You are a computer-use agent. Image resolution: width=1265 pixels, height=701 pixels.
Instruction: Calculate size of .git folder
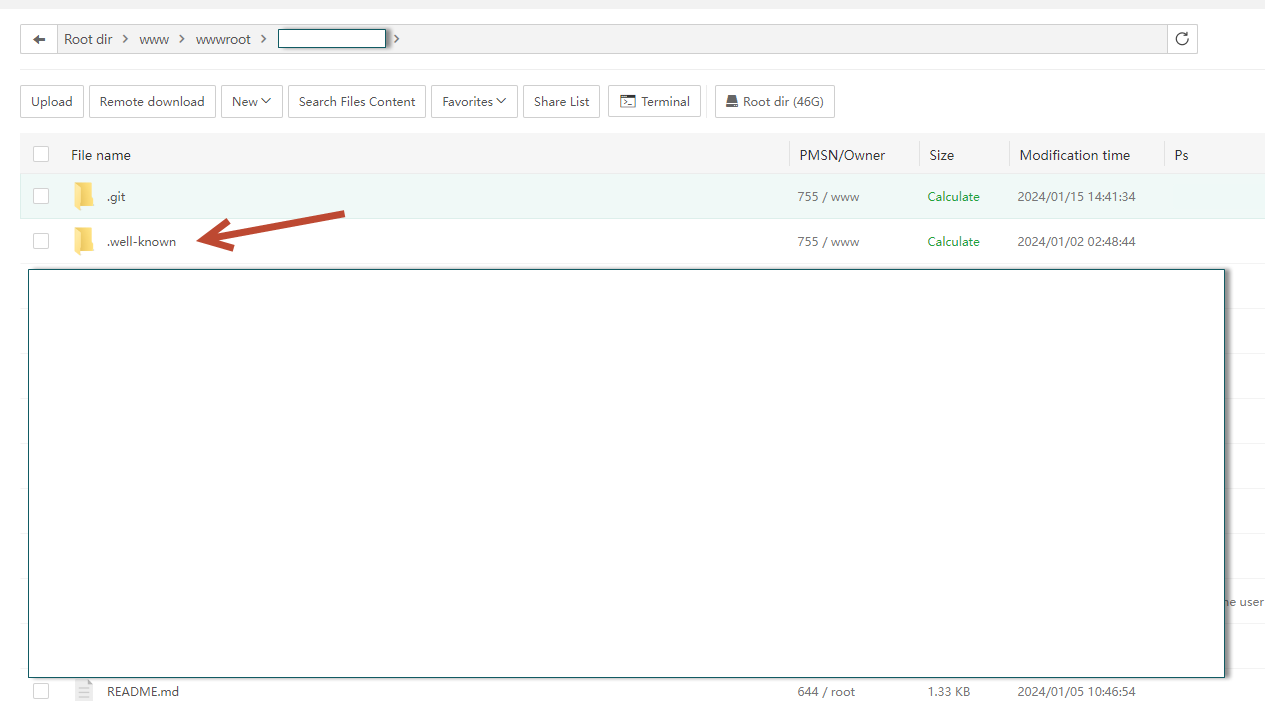click(x=953, y=197)
